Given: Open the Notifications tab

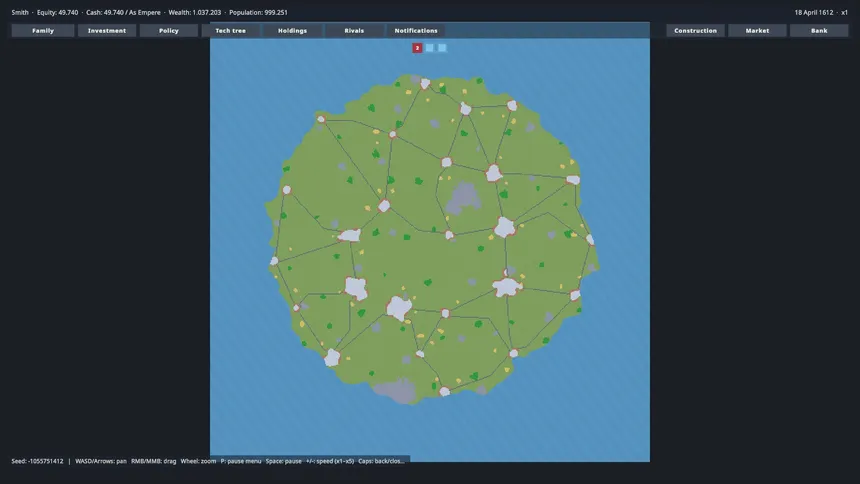Looking at the screenshot, I should click(x=416, y=31).
